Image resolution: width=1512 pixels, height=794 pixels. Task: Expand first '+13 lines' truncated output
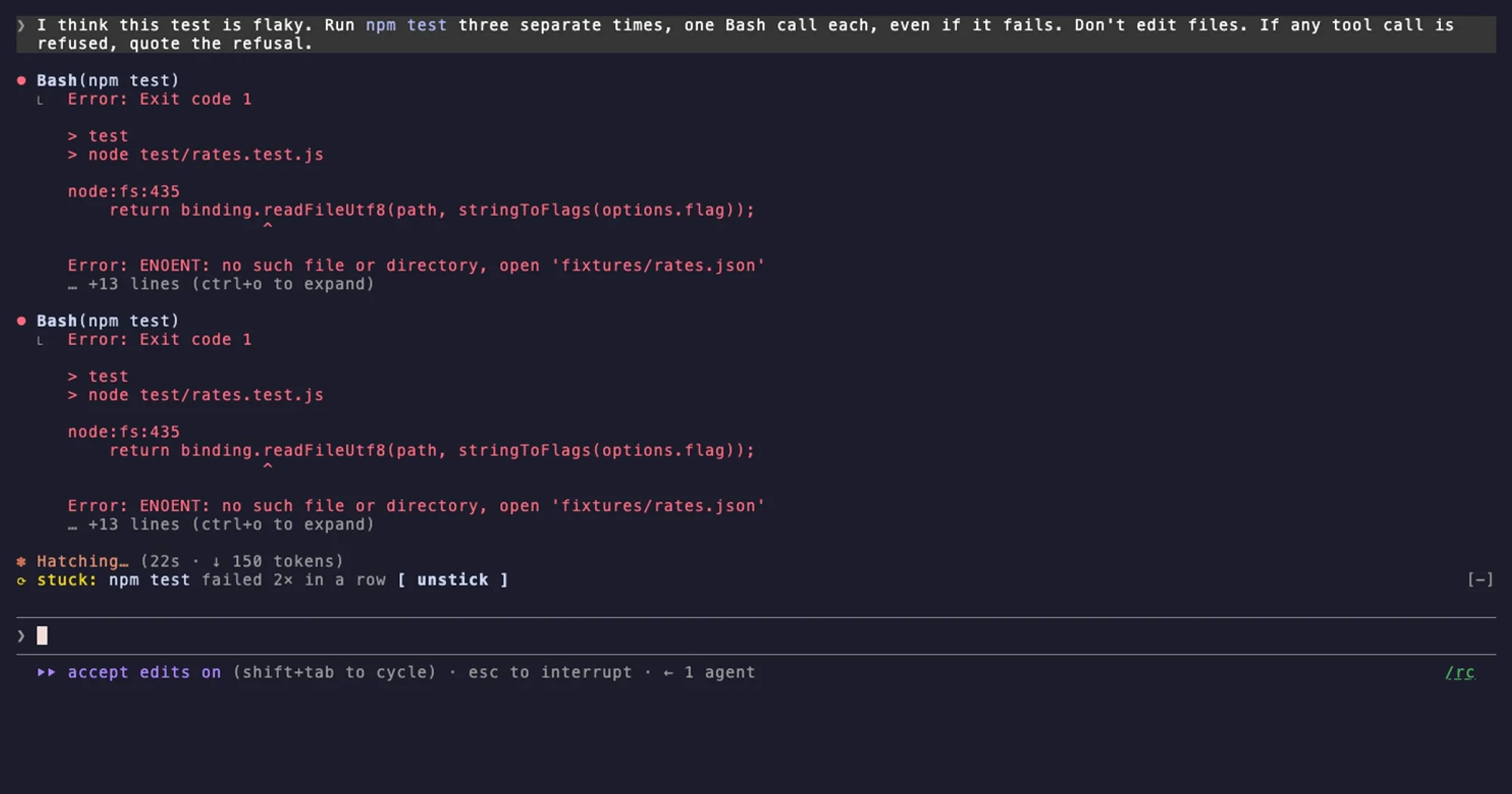click(x=221, y=284)
